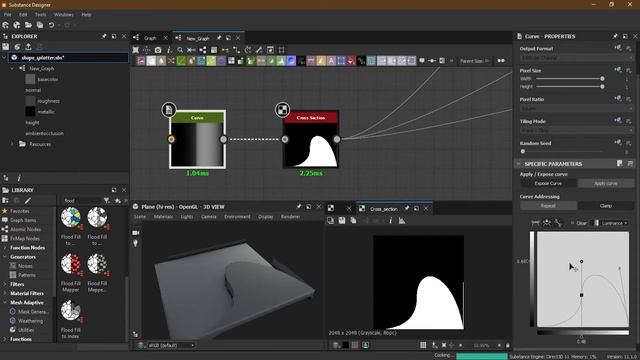Click the Apply curve button
The height and width of the screenshot is (360, 640).
(606, 183)
